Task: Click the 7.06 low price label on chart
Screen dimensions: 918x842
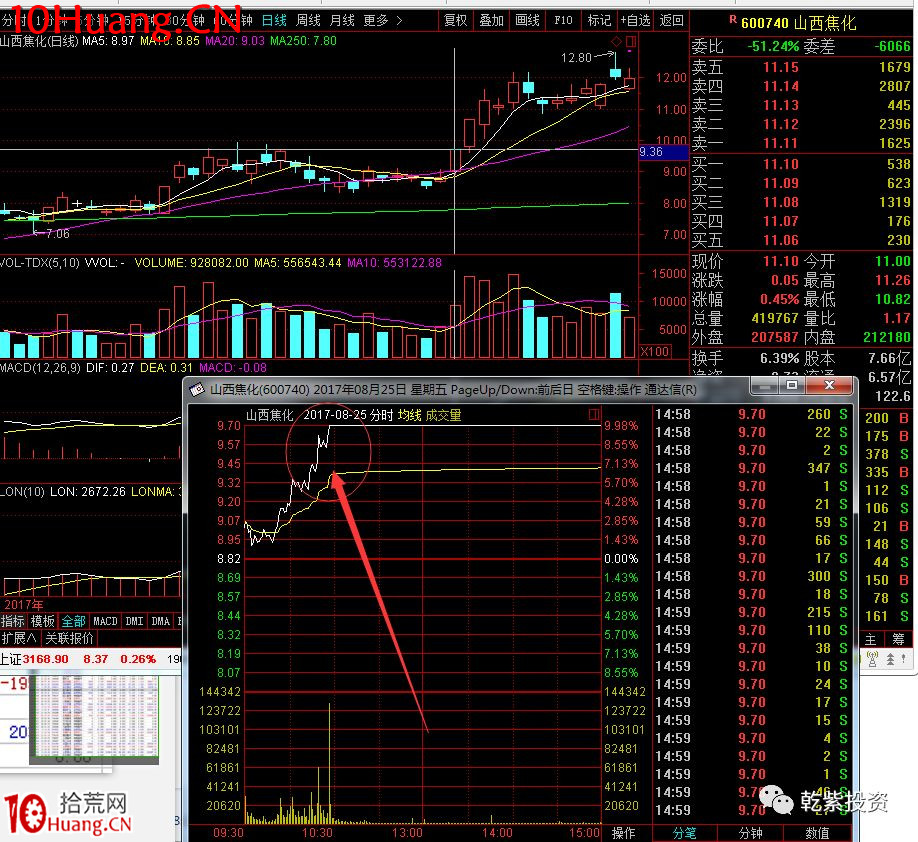Action: pyautogui.click(x=57, y=234)
